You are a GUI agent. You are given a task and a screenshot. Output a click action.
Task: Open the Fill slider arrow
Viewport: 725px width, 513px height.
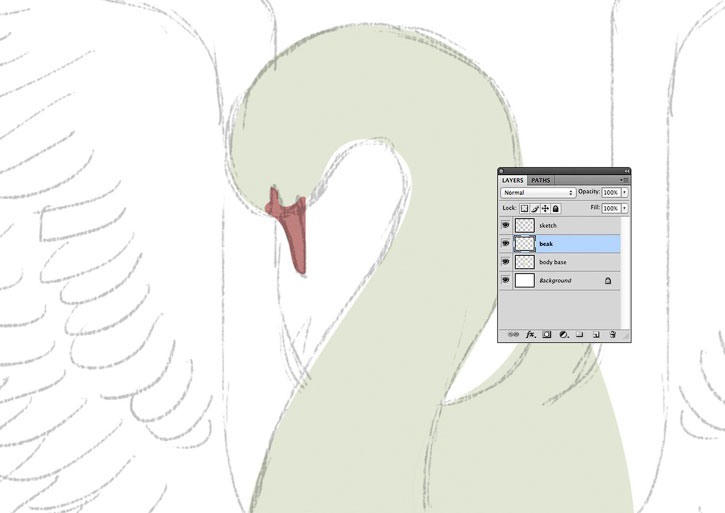pyautogui.click(x=625, y=209)
